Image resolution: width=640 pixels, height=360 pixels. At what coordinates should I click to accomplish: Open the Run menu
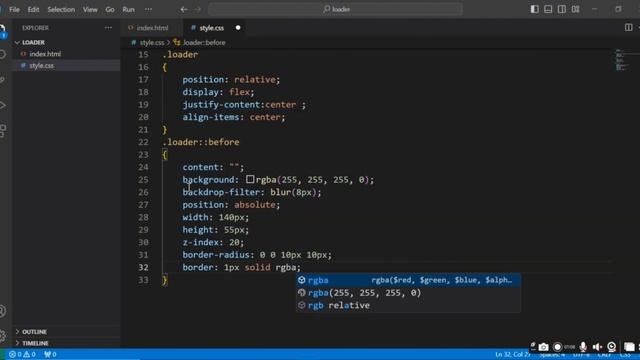click(128, 9)
